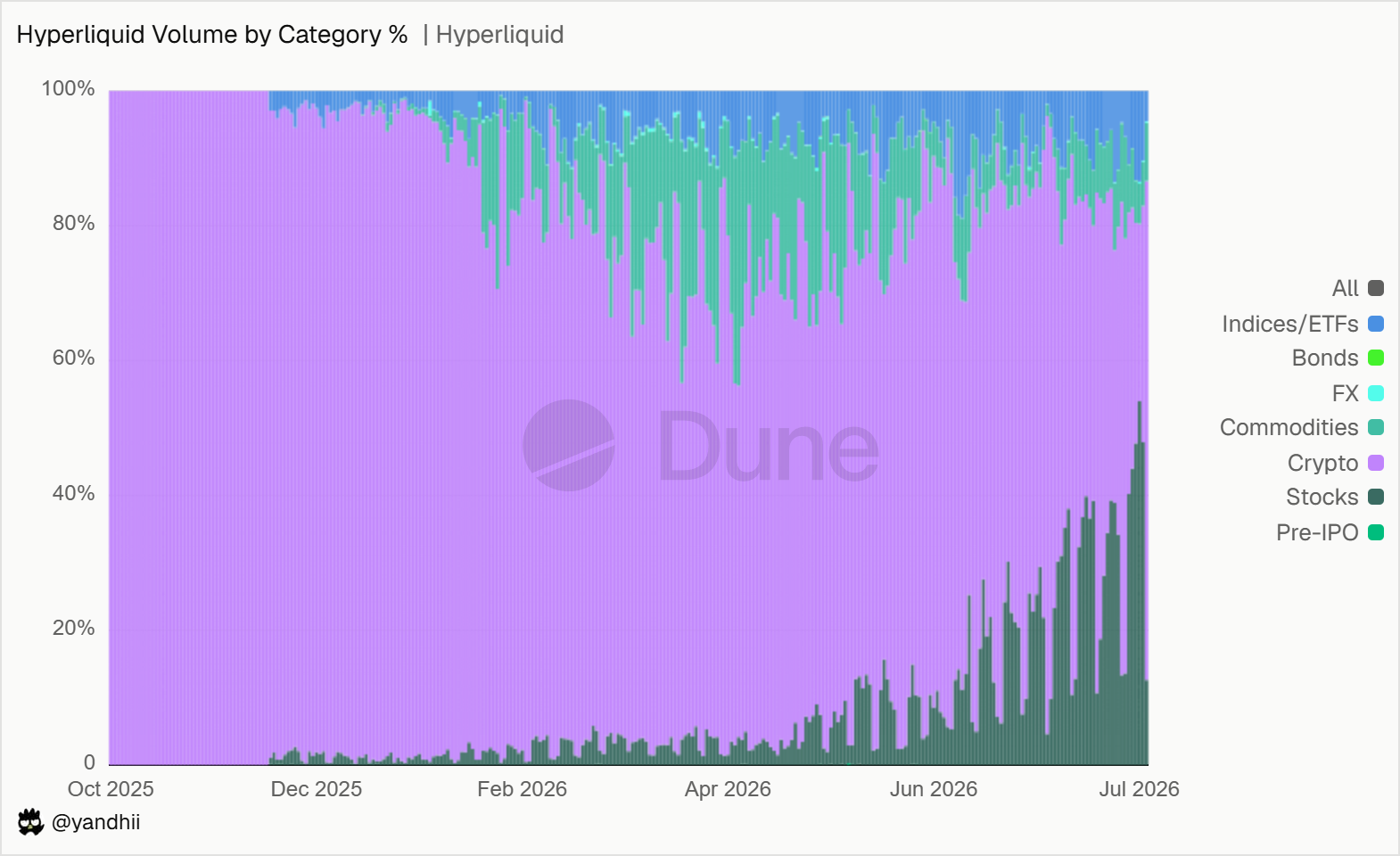Screen dimensions: 1400x856
Task: Click the 0 y-axis label
Action: click(x=89, y=762)
